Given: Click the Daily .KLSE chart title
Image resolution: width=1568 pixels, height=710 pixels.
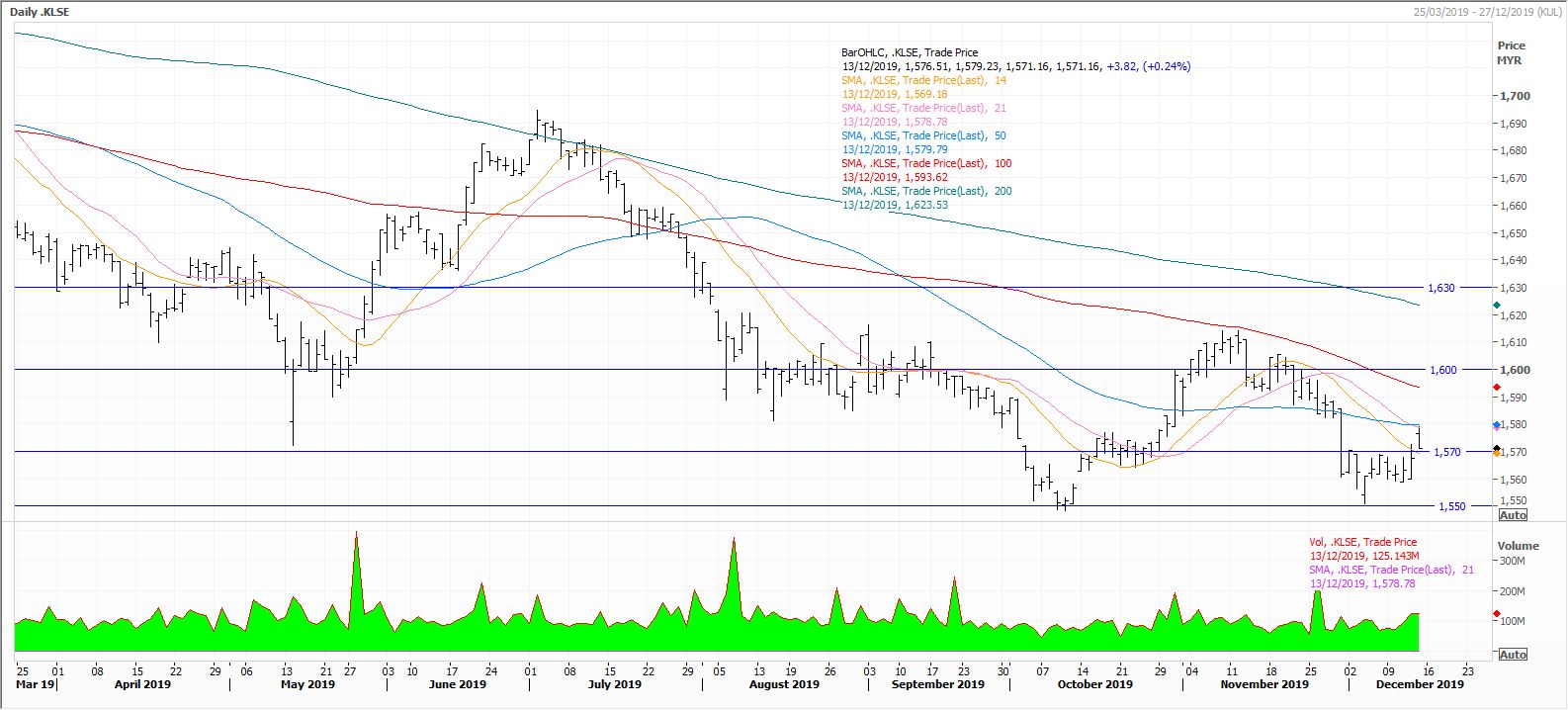Looking at the screenshot, I should (40, 12).
